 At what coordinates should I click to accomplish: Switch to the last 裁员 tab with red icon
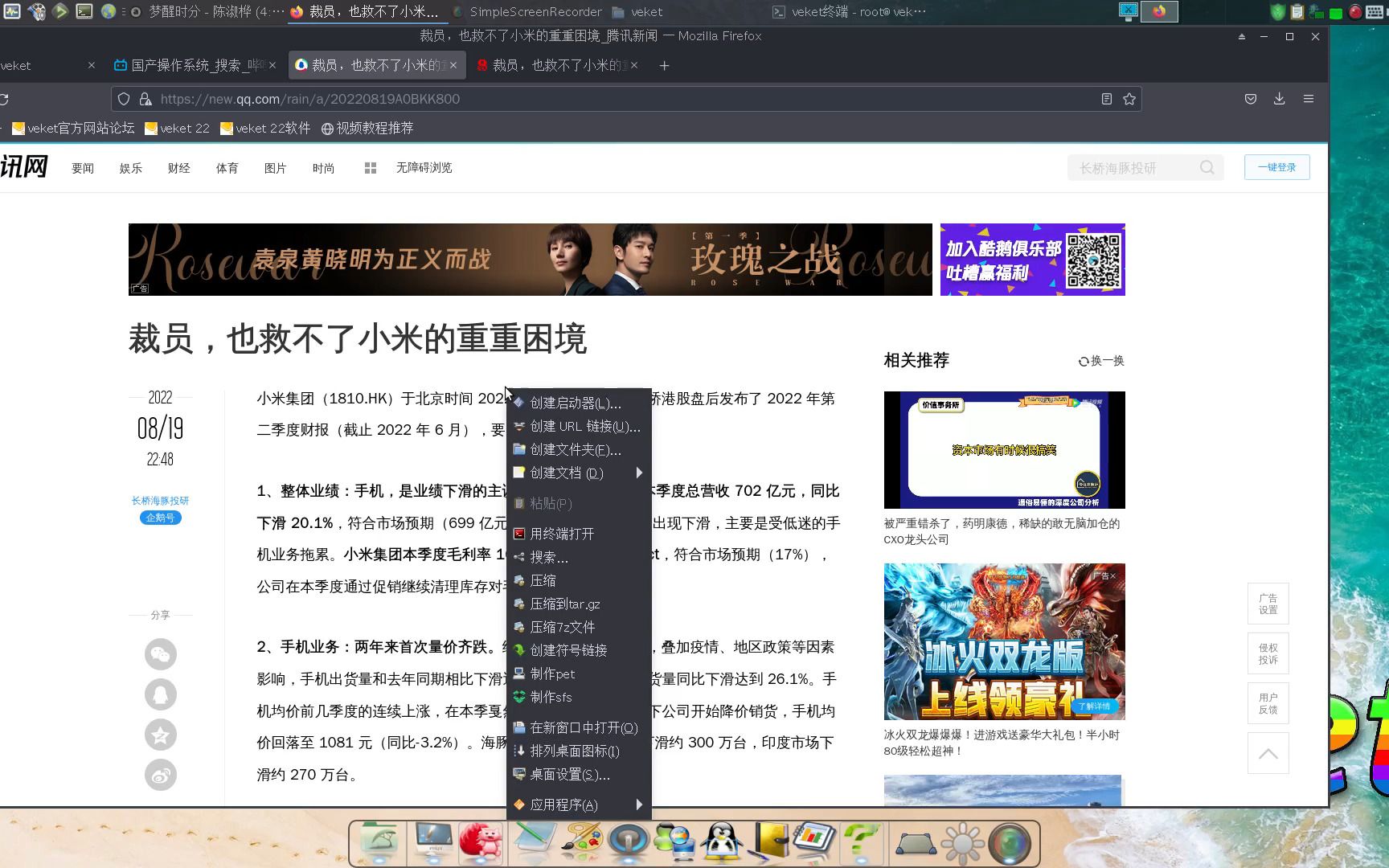coord(556,66)
